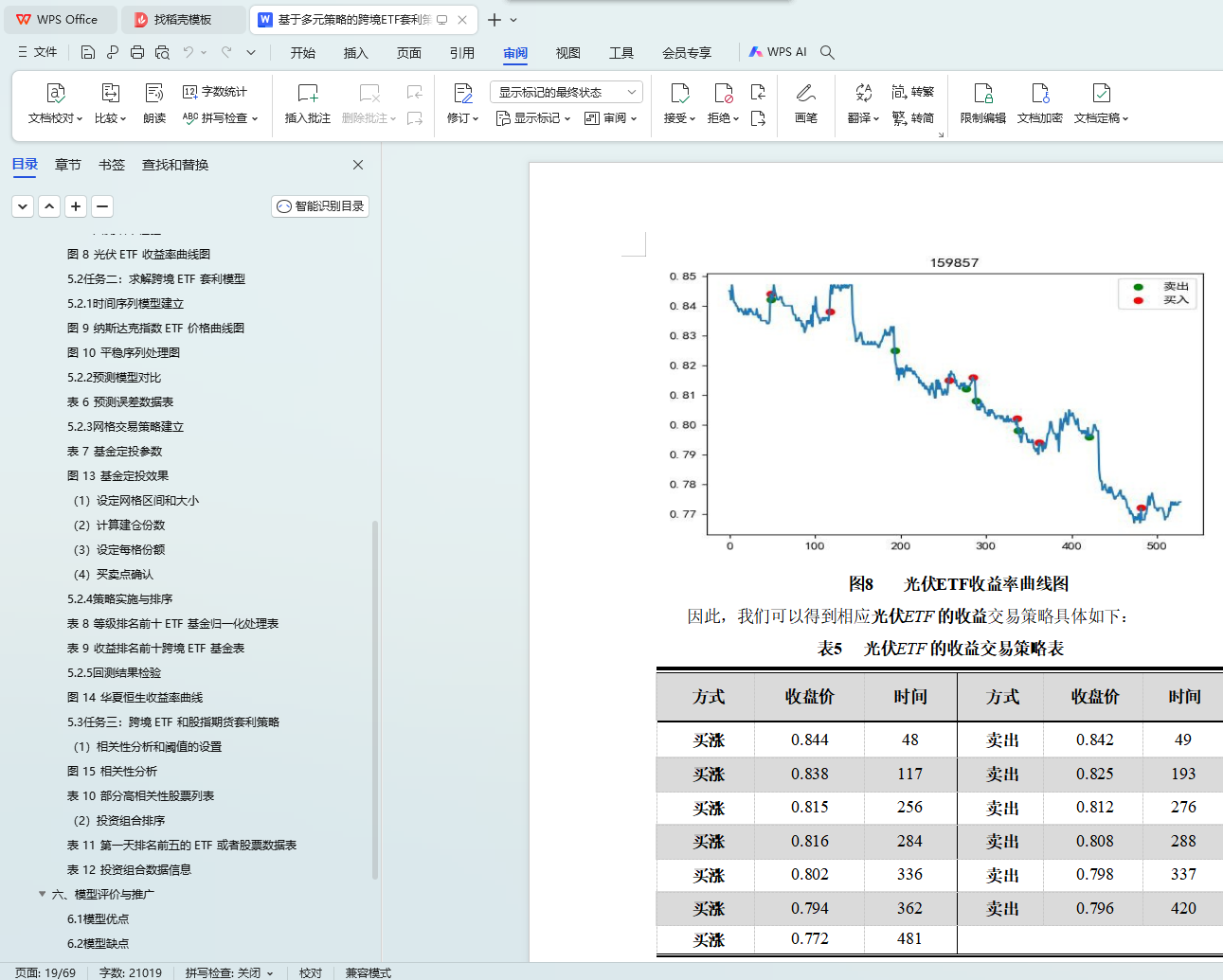Click the 文档加密 document encryption icon

pos(1039,94)
